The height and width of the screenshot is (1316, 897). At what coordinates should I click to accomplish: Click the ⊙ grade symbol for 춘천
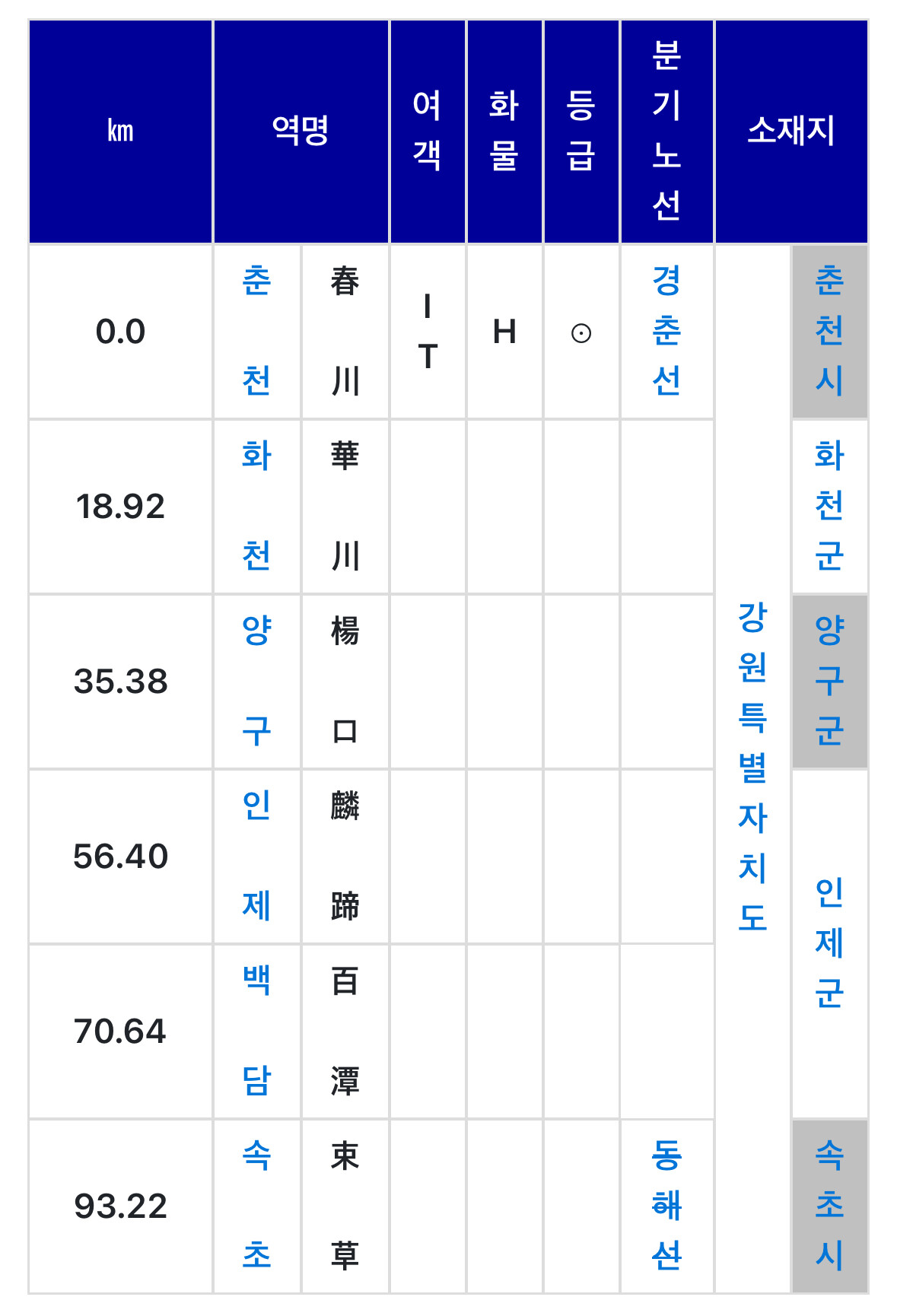581,333
